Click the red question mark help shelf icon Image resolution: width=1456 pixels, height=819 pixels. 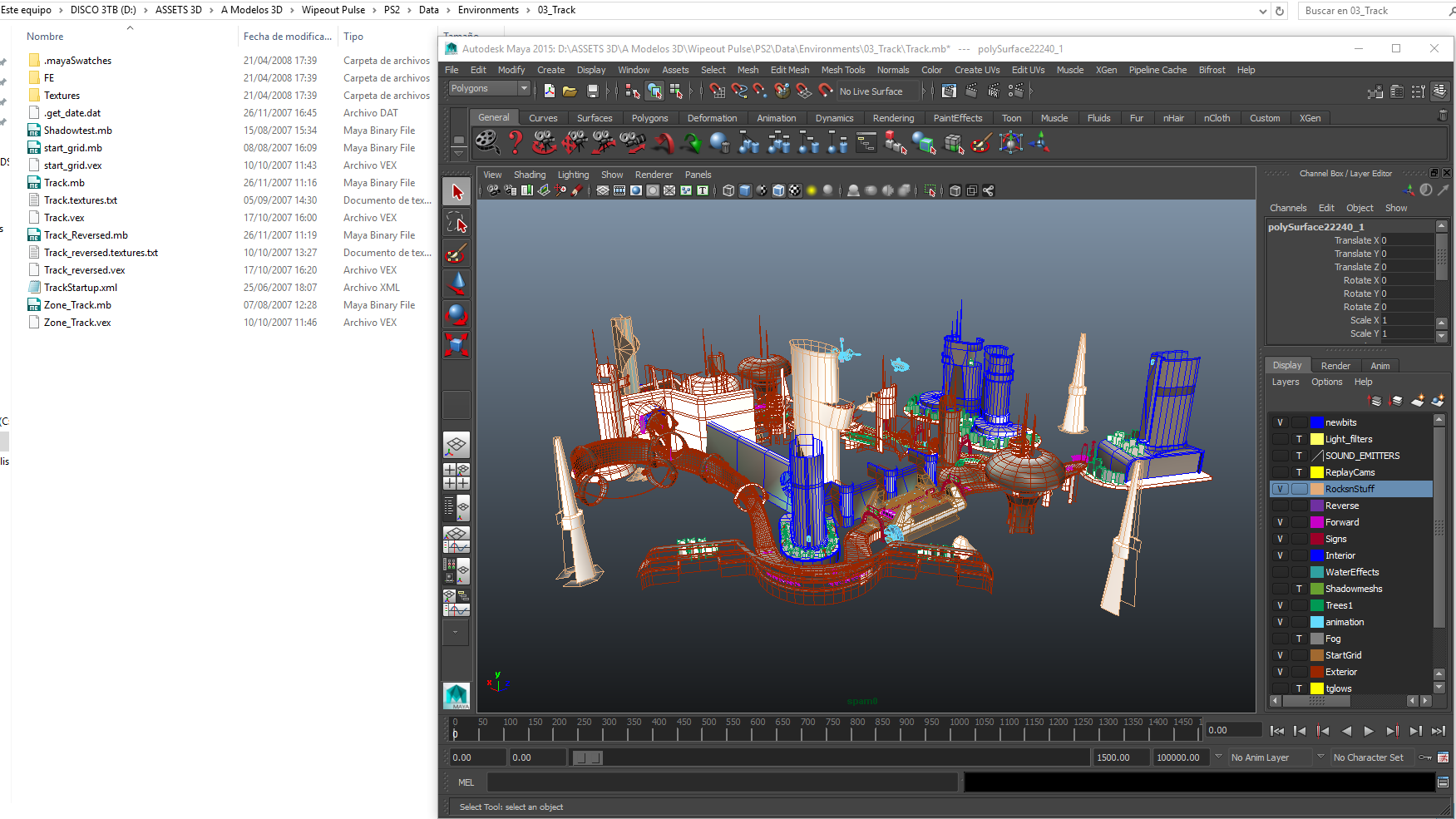tap(516, 143)
